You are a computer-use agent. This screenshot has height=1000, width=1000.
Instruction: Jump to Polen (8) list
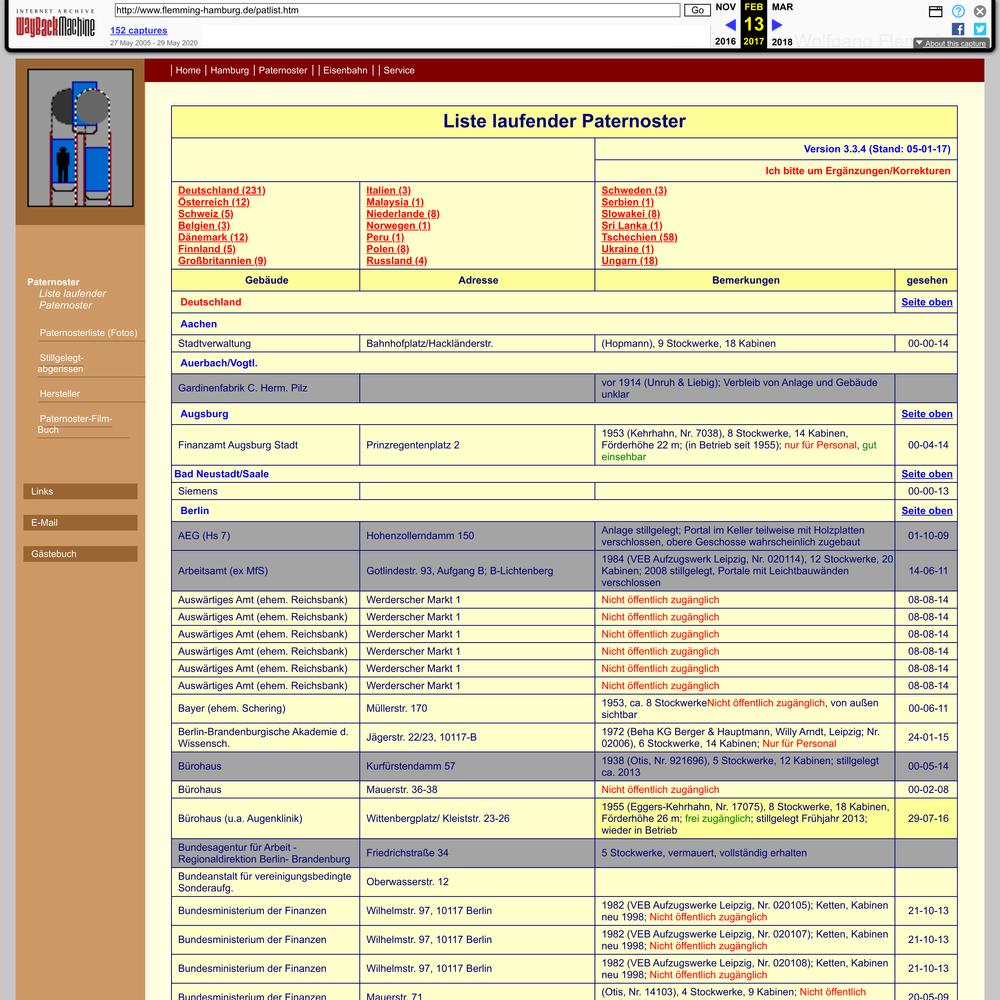(388, 249)
